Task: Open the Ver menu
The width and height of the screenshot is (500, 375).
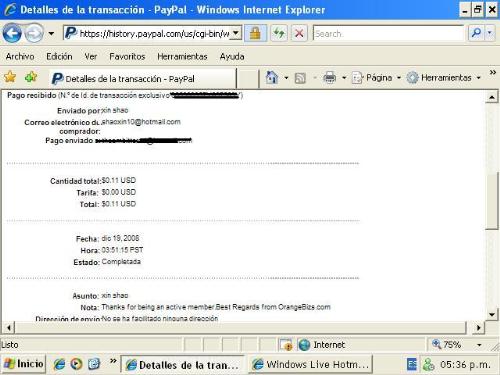Action: tap(91, 56)
